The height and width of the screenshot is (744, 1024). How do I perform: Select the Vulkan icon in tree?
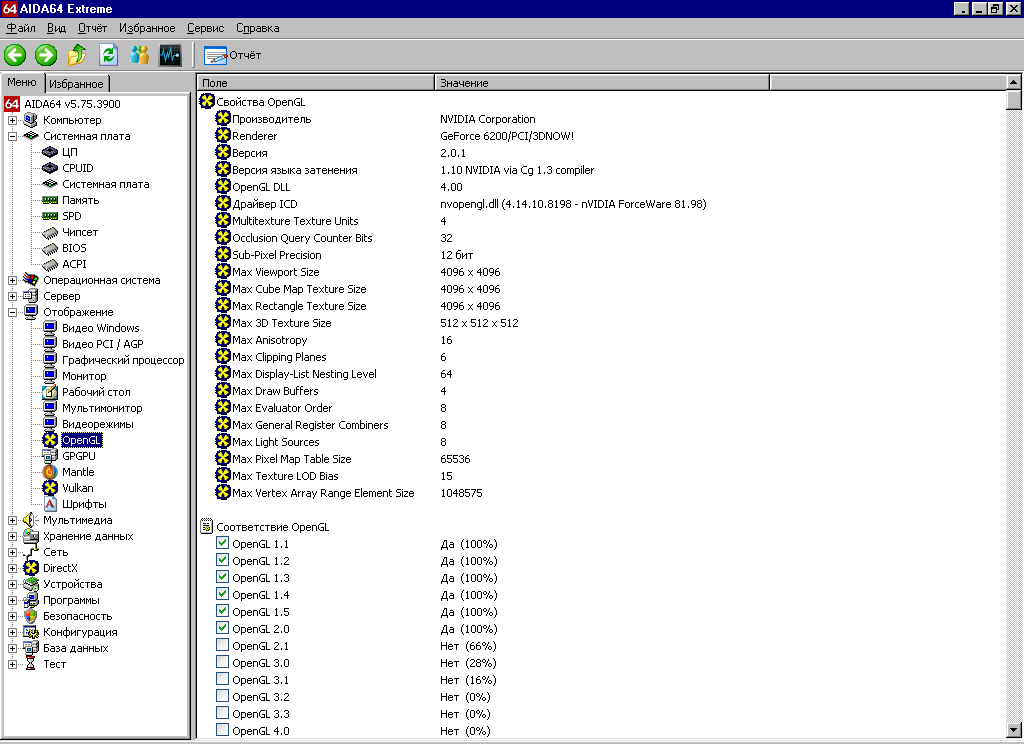(x=50, y=488)
